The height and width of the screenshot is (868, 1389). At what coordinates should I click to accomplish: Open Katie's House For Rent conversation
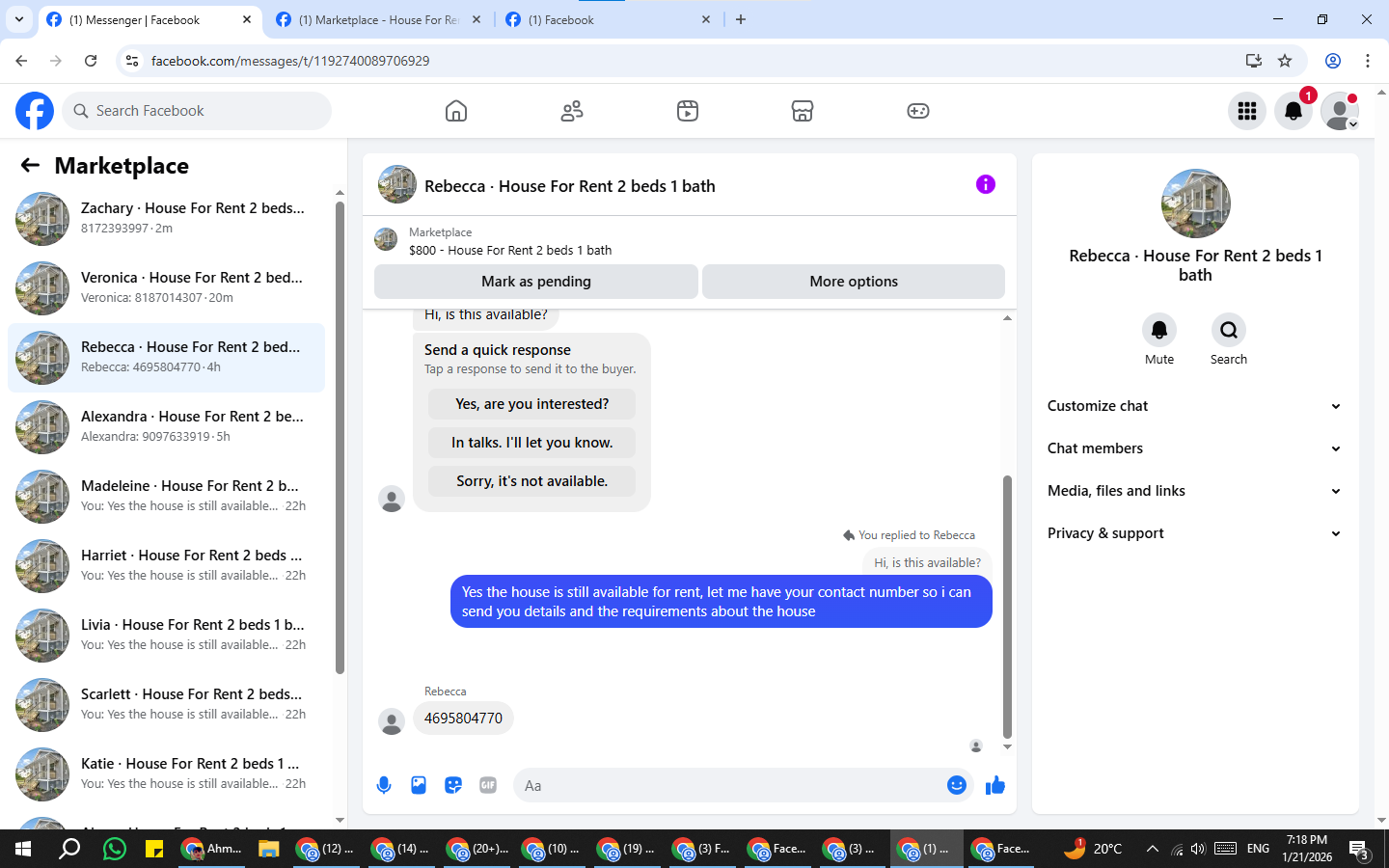point(166,774)
